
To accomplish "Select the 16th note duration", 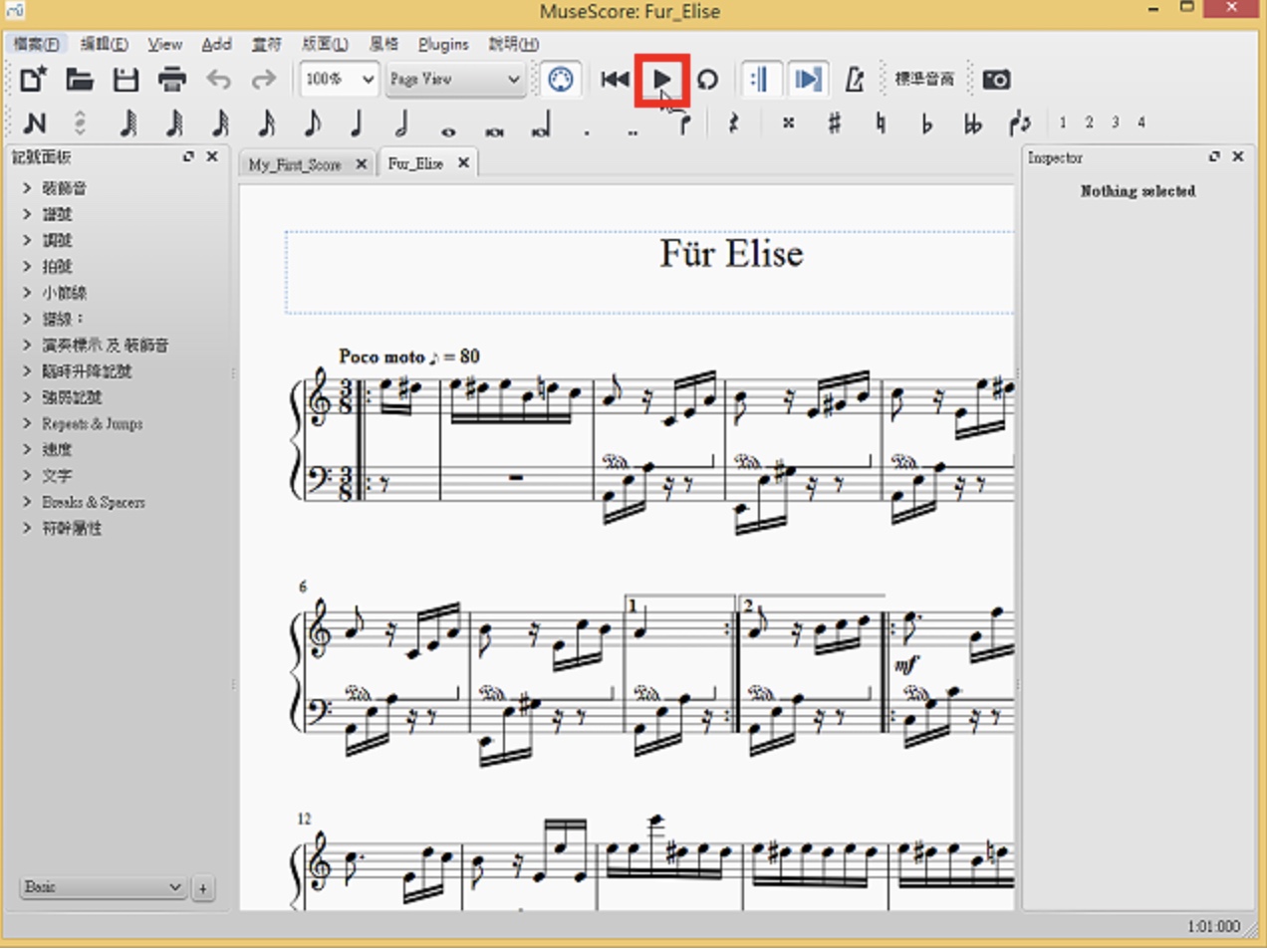I will pyautogui.click(x=266, y=122).
